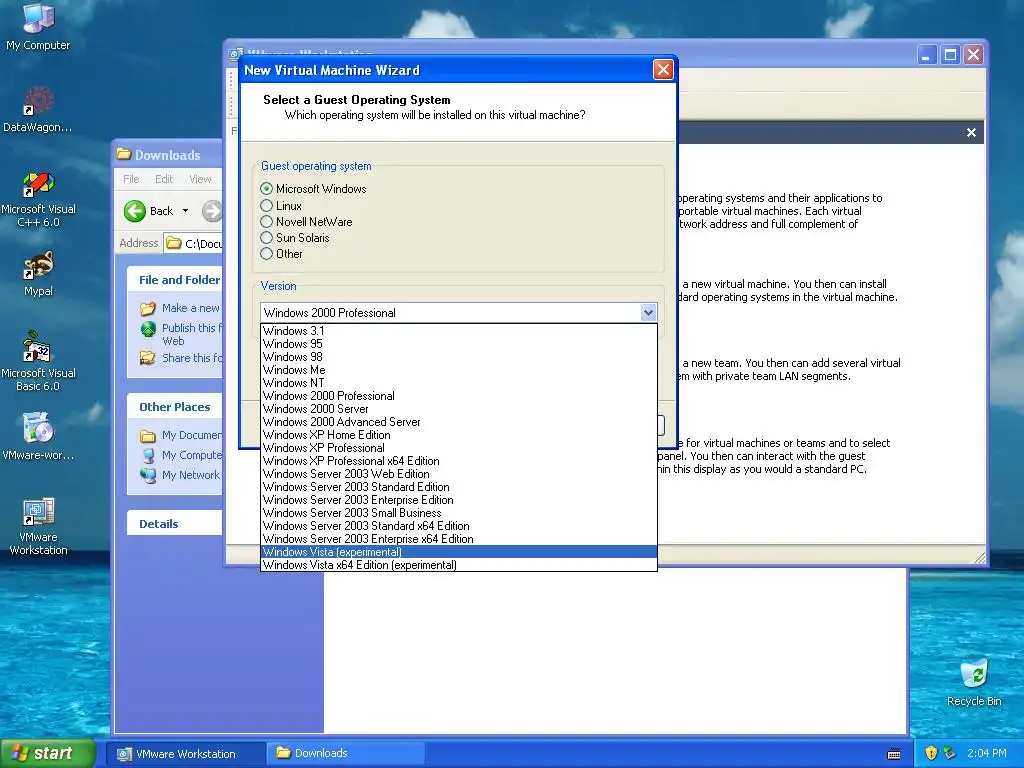Open Edit menu in Downloads window

coord(164,179)
